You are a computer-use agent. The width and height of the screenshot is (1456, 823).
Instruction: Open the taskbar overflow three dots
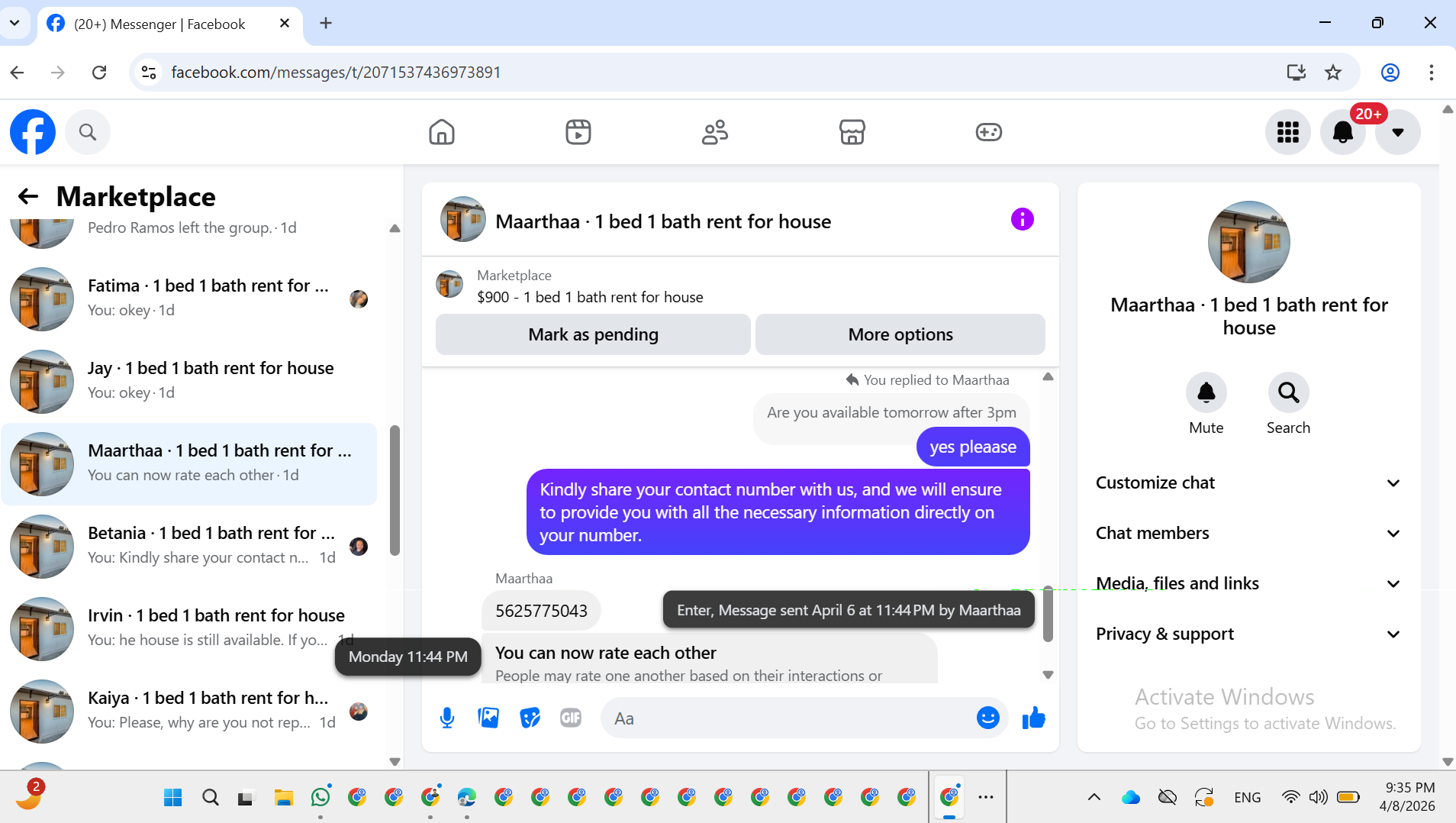(986, 798)
